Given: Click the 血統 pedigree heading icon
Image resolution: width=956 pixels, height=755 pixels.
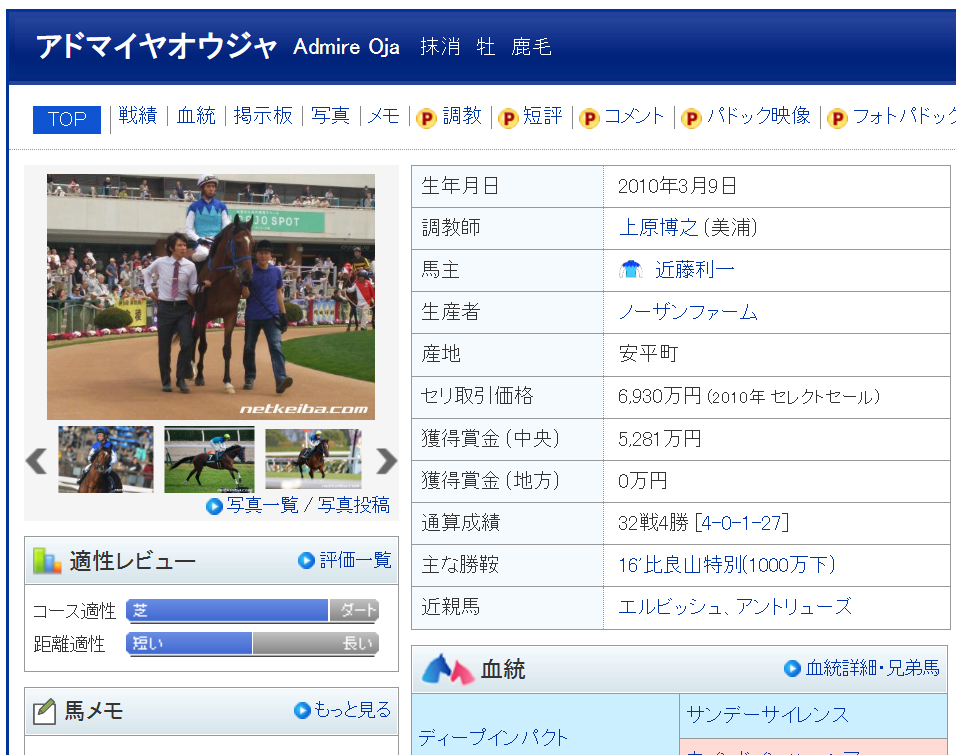Looking at the screenshot, I should click(447, 669).
